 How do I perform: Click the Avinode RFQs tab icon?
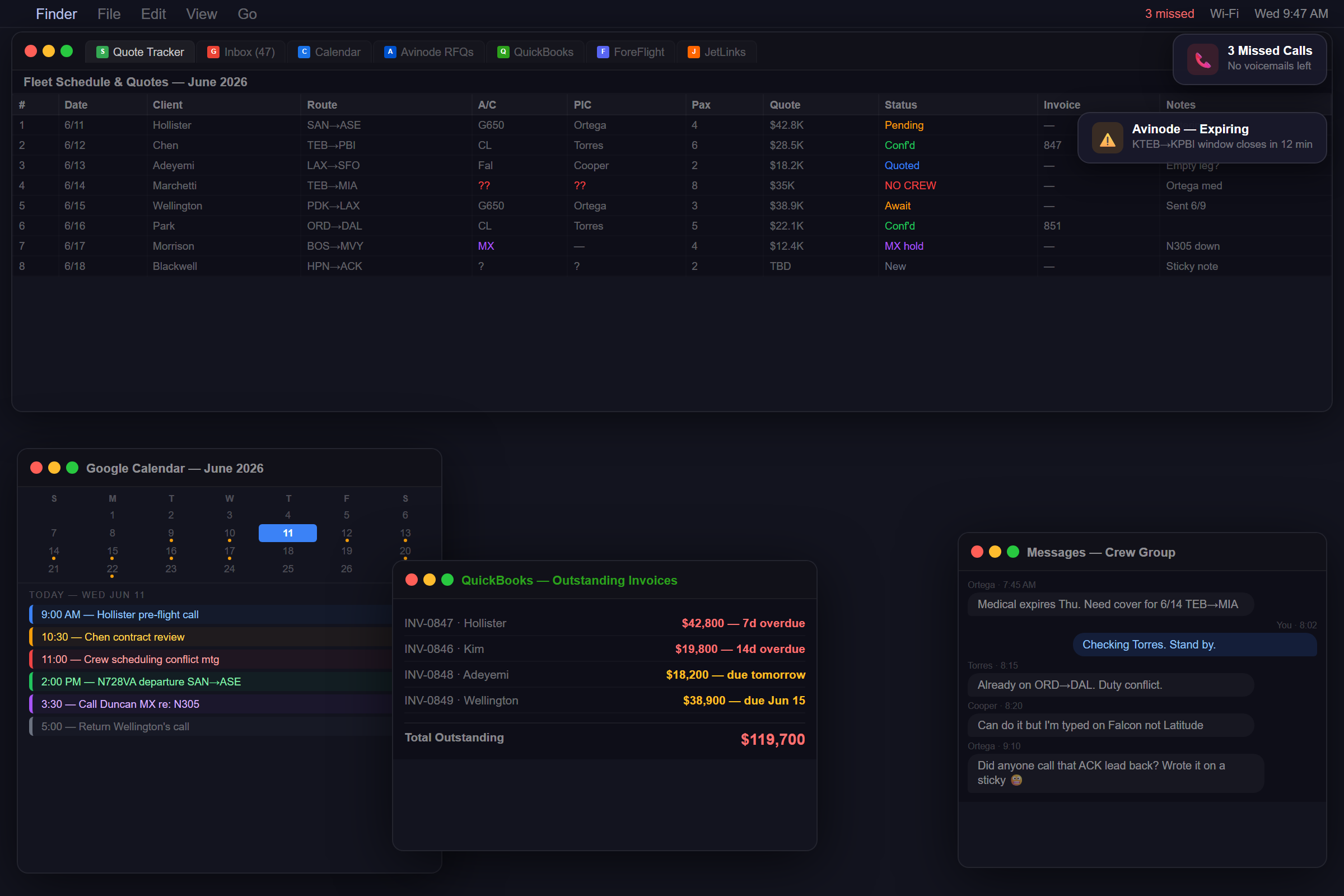pyautogui.click(x=390, y=52)
